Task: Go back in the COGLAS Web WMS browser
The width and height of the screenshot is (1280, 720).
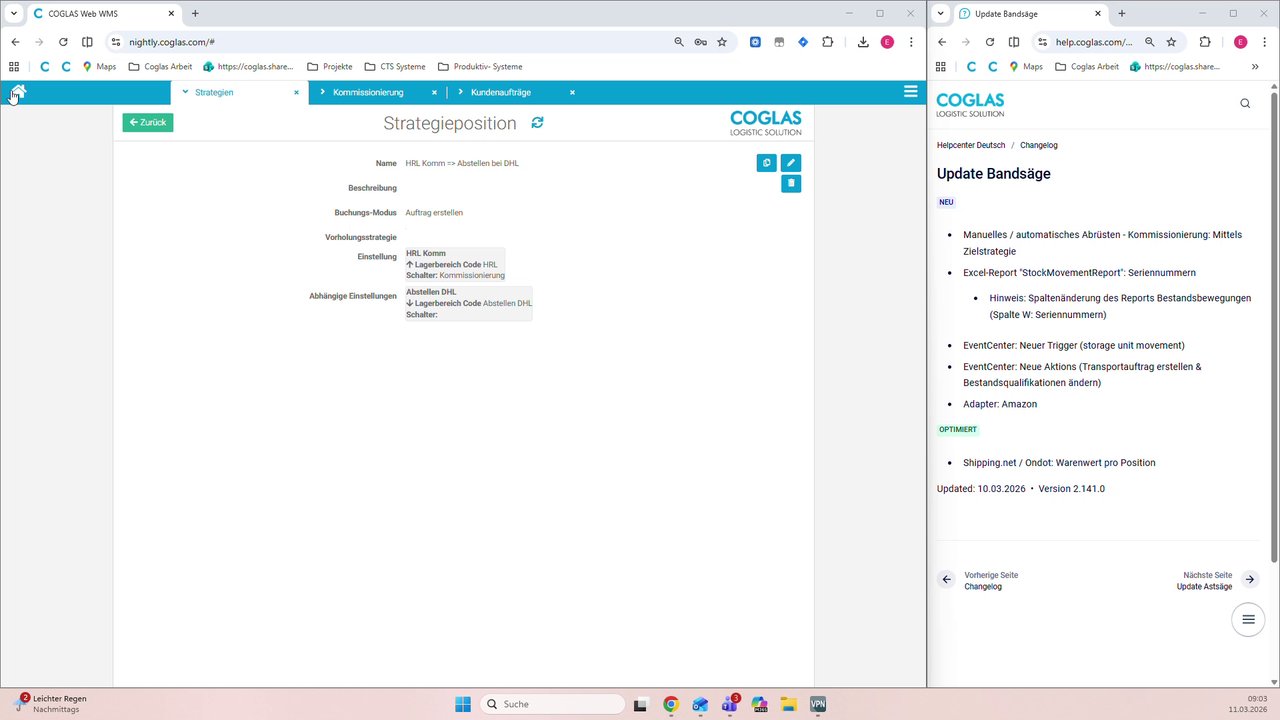Action: pos(15,42)
